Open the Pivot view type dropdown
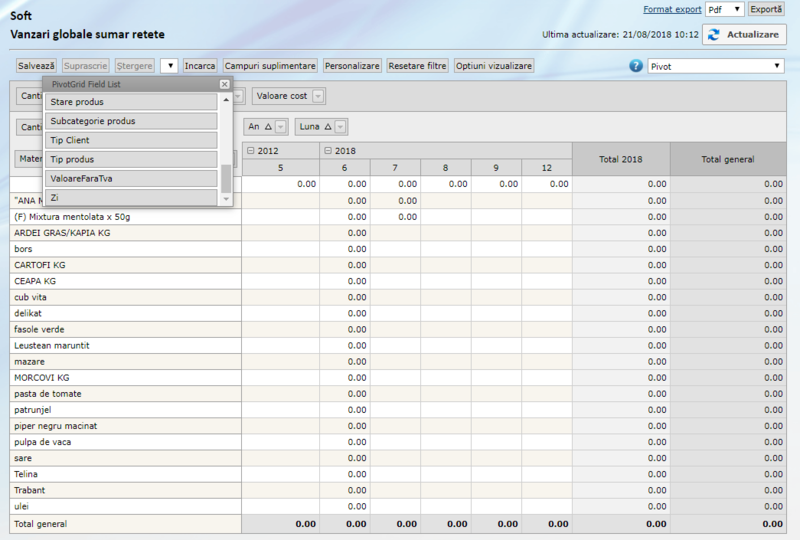Image resolution: width=800 pixels, height=540 pixels. 715,66
